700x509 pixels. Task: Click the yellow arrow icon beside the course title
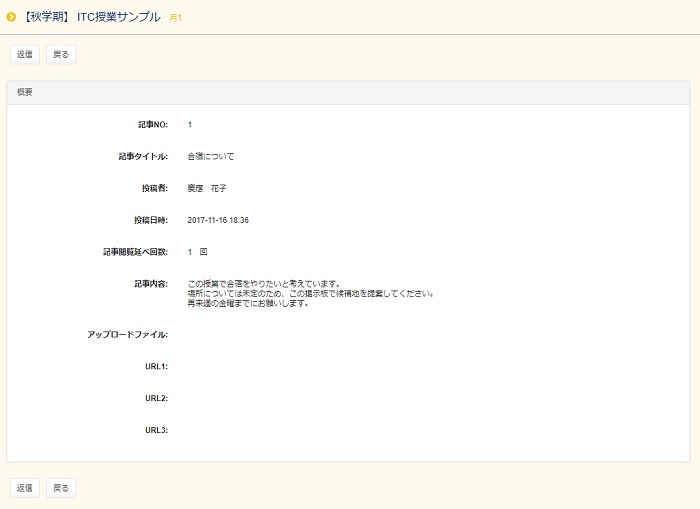coord(11,17)
